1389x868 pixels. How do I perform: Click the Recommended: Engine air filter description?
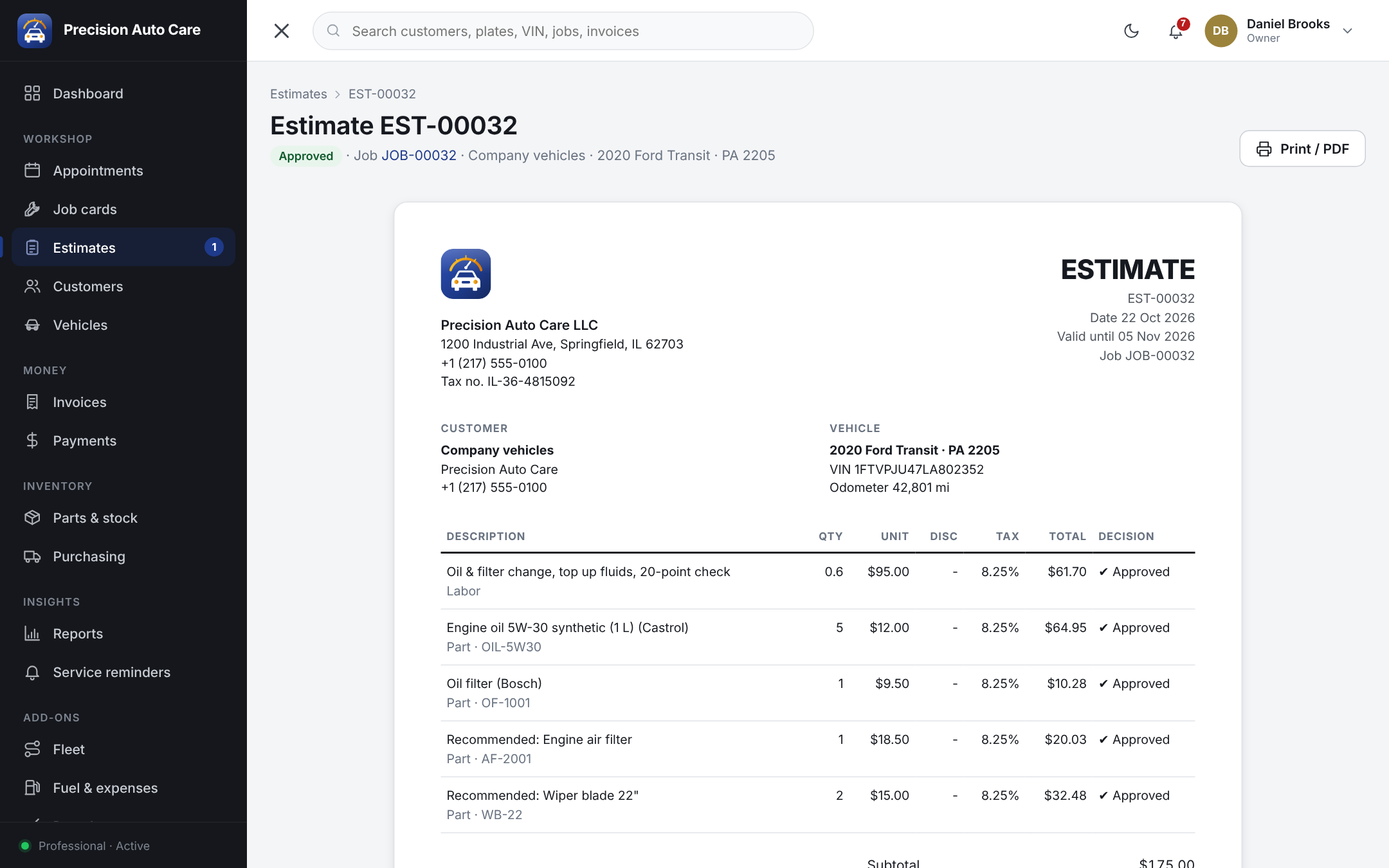pos(539,739)
